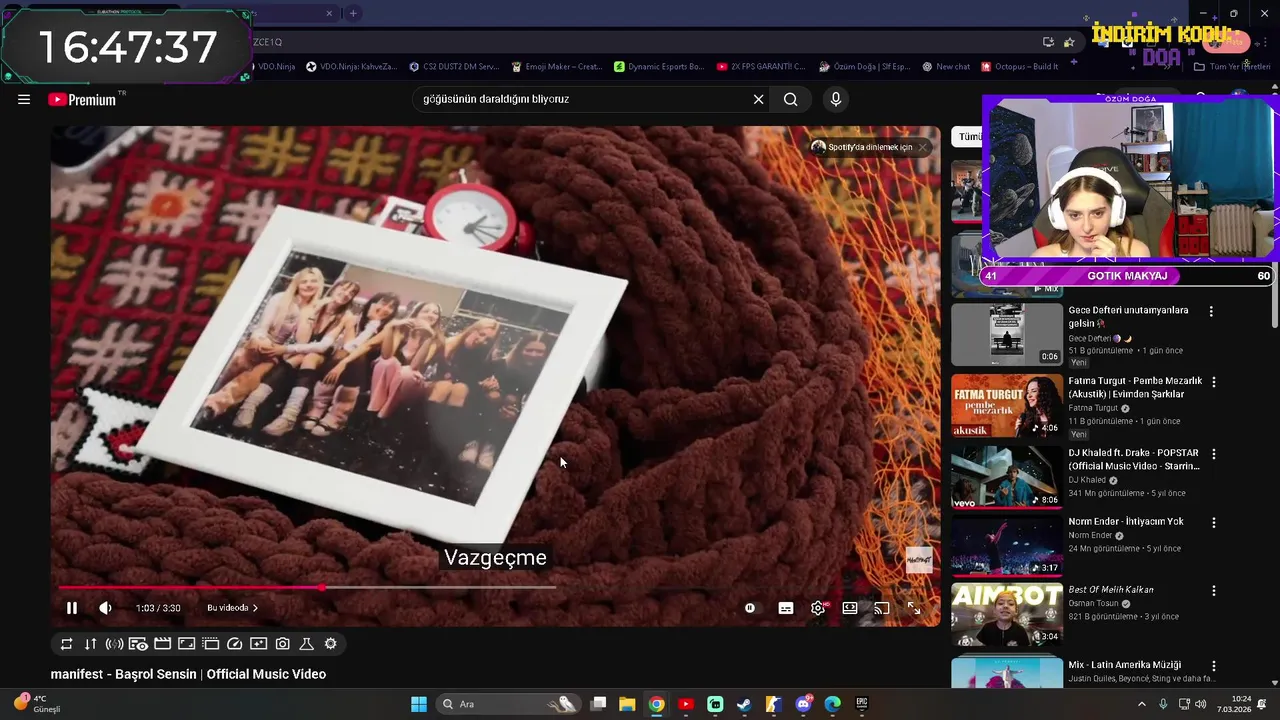
Task: Open the options menu for Fatma Turgut video
Action: click(1214, 382)
